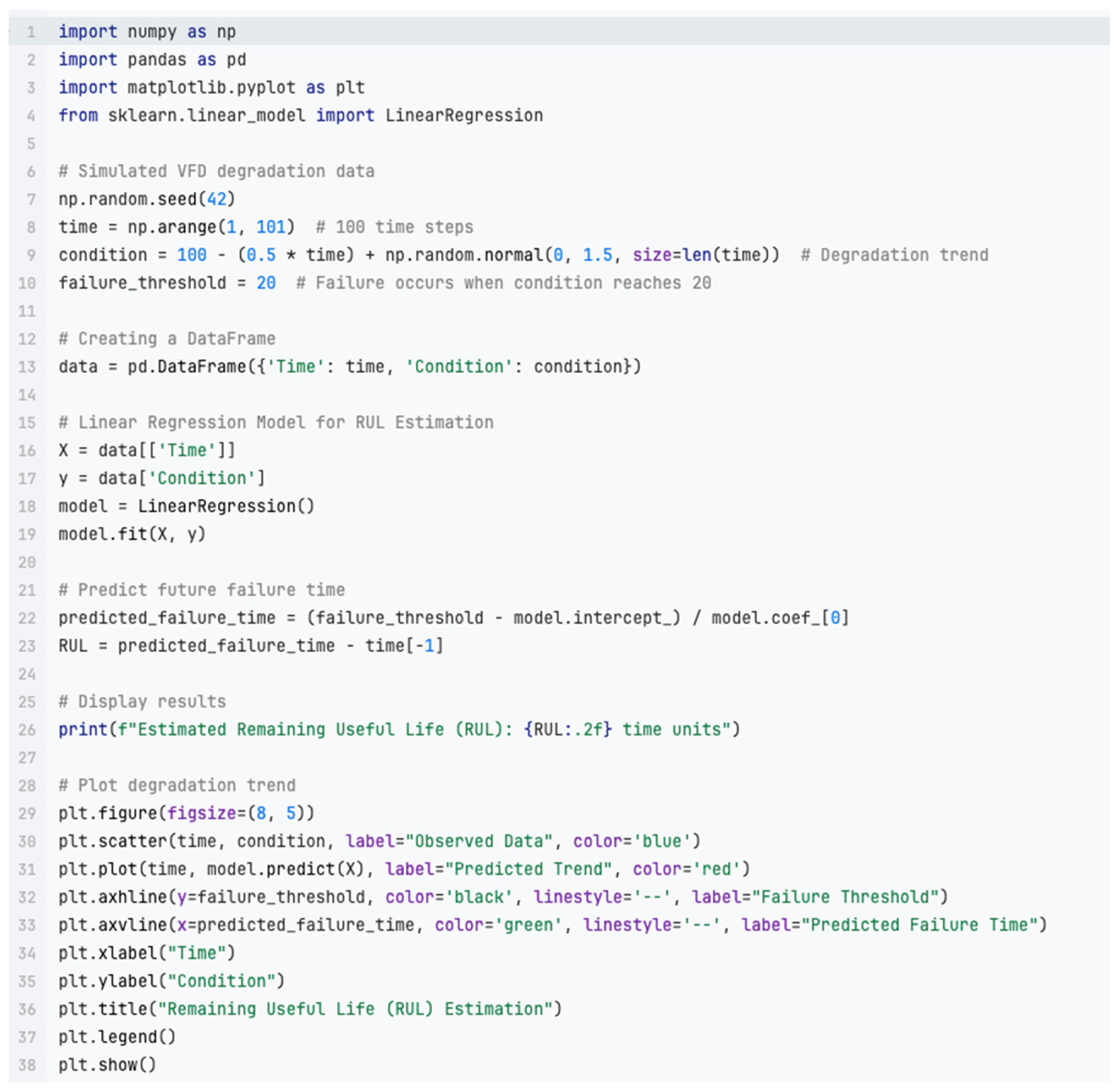This screenshot has height=1092, width=1118.
Task: Click plt.figure figsize argument
Action: (201, 814)
